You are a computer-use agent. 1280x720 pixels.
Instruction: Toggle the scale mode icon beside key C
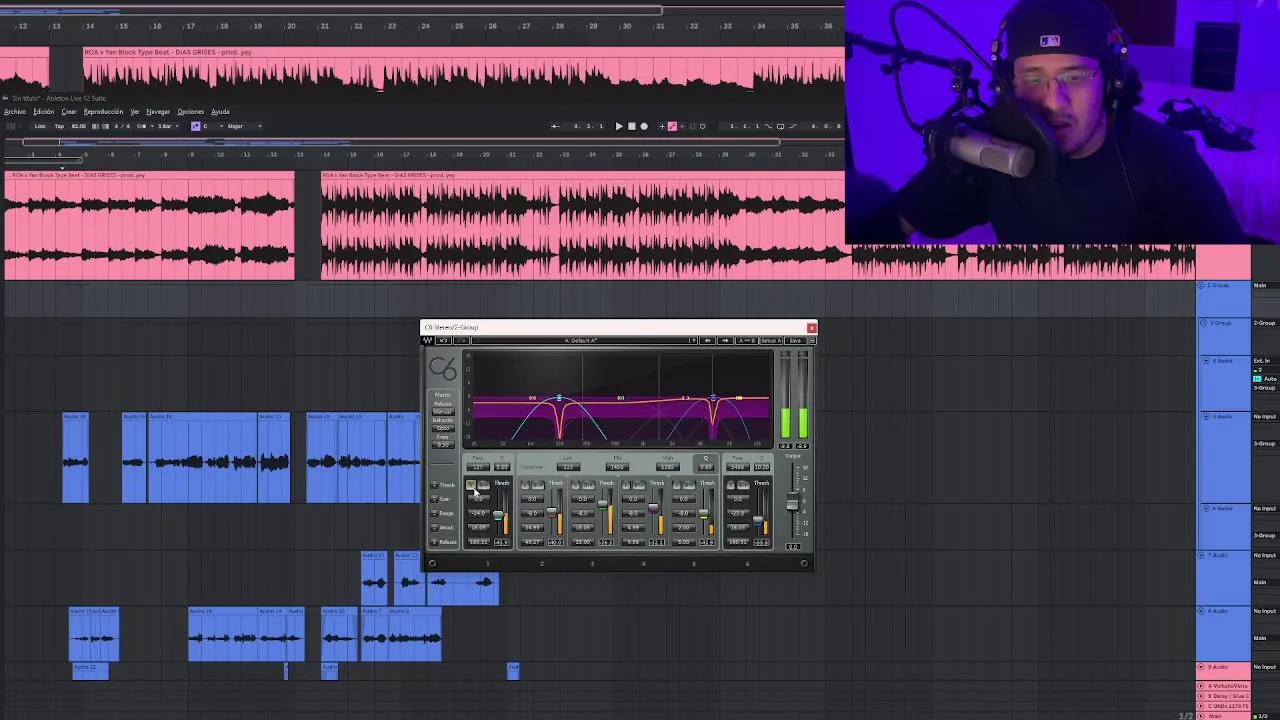(195, 126)
